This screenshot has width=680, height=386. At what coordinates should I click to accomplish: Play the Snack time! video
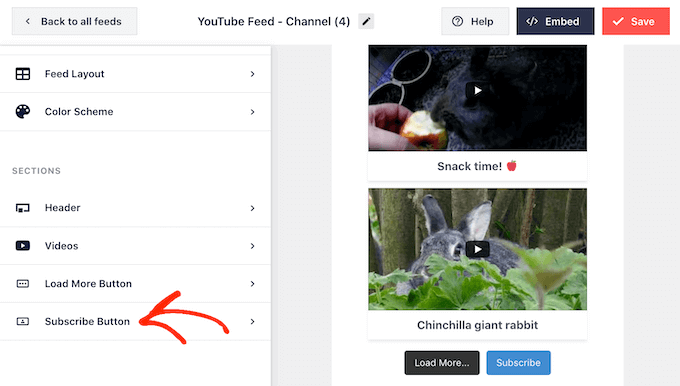click(x=477, y=90)
